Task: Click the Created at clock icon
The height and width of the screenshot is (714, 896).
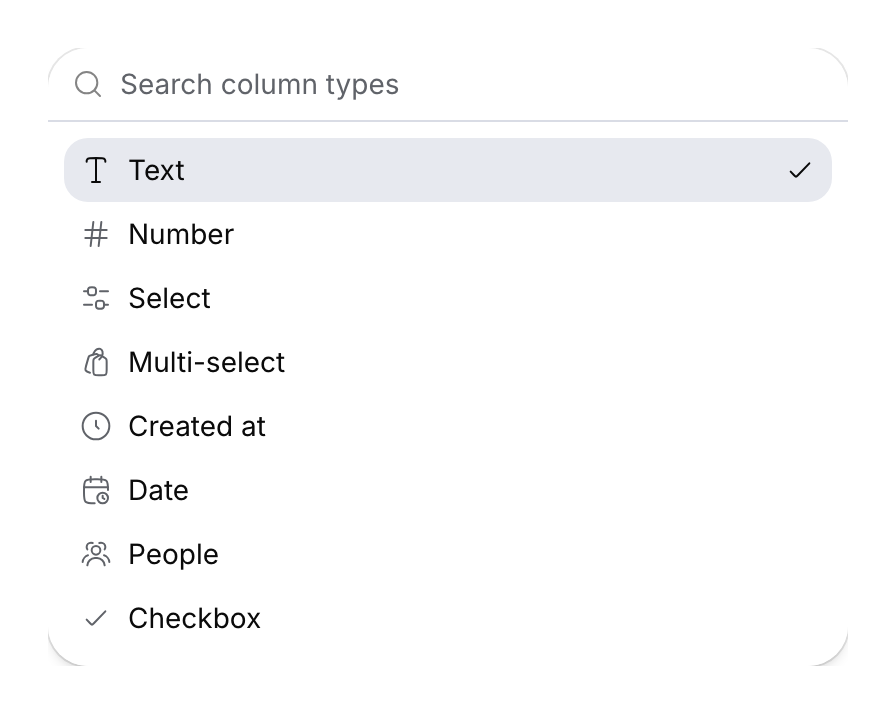Action: (96, 426)
